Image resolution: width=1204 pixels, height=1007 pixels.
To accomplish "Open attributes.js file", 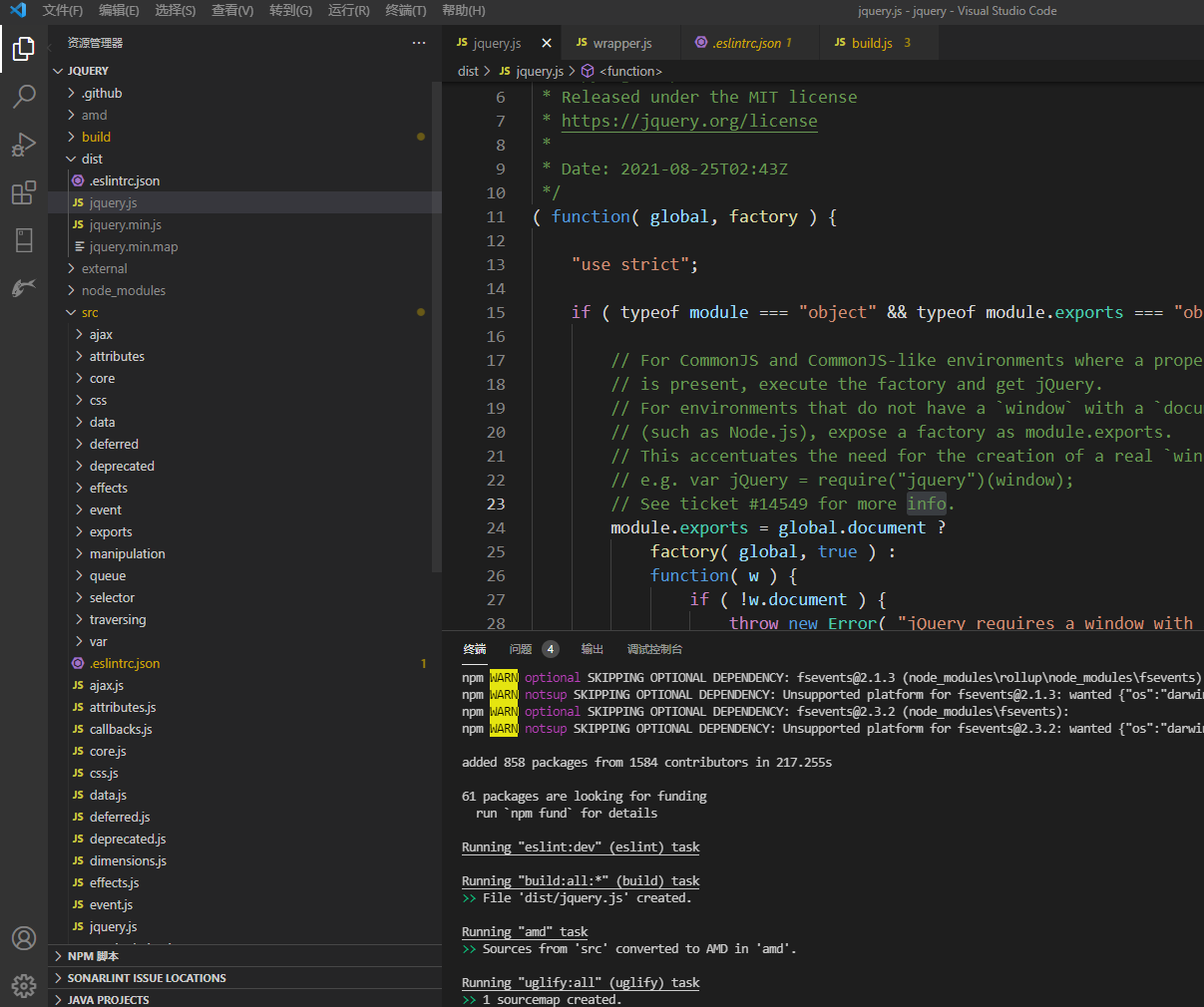I will pyautogui.click(x=244, y=707).
